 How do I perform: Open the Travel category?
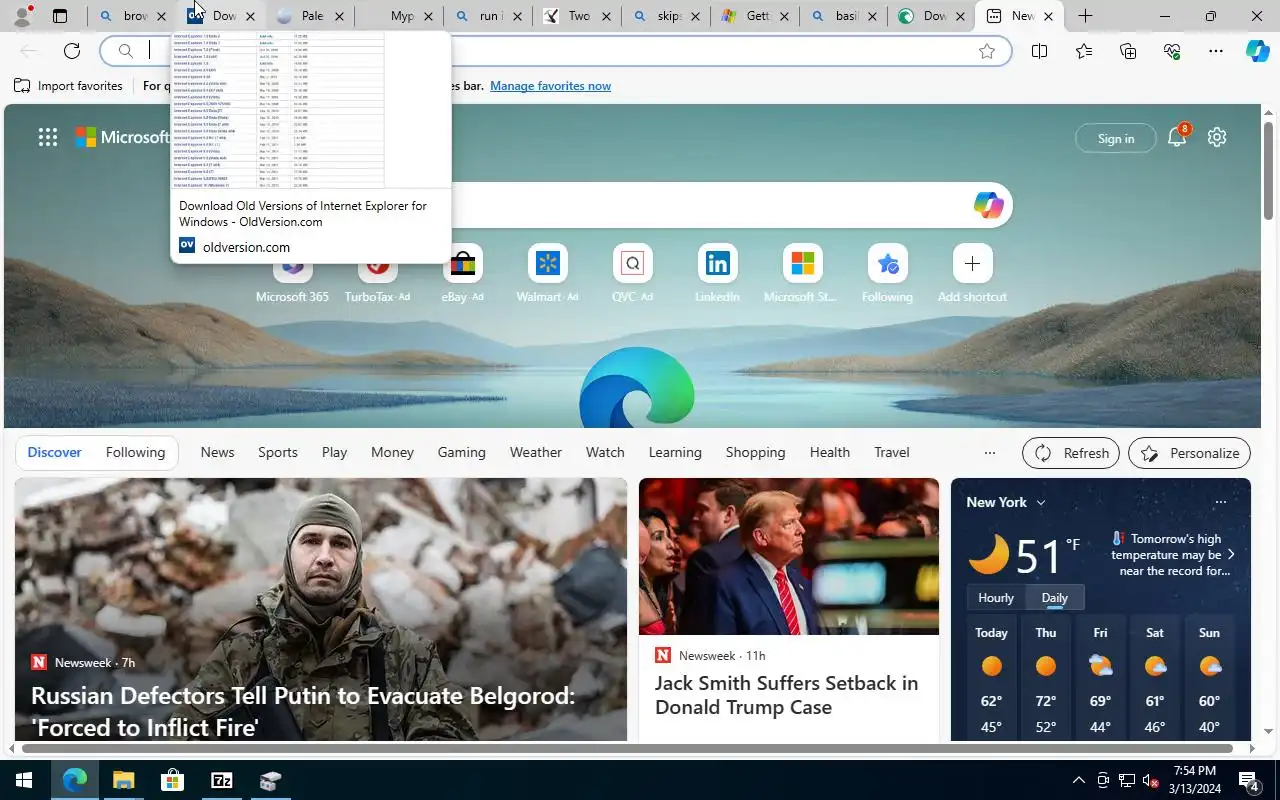(892, 453)
